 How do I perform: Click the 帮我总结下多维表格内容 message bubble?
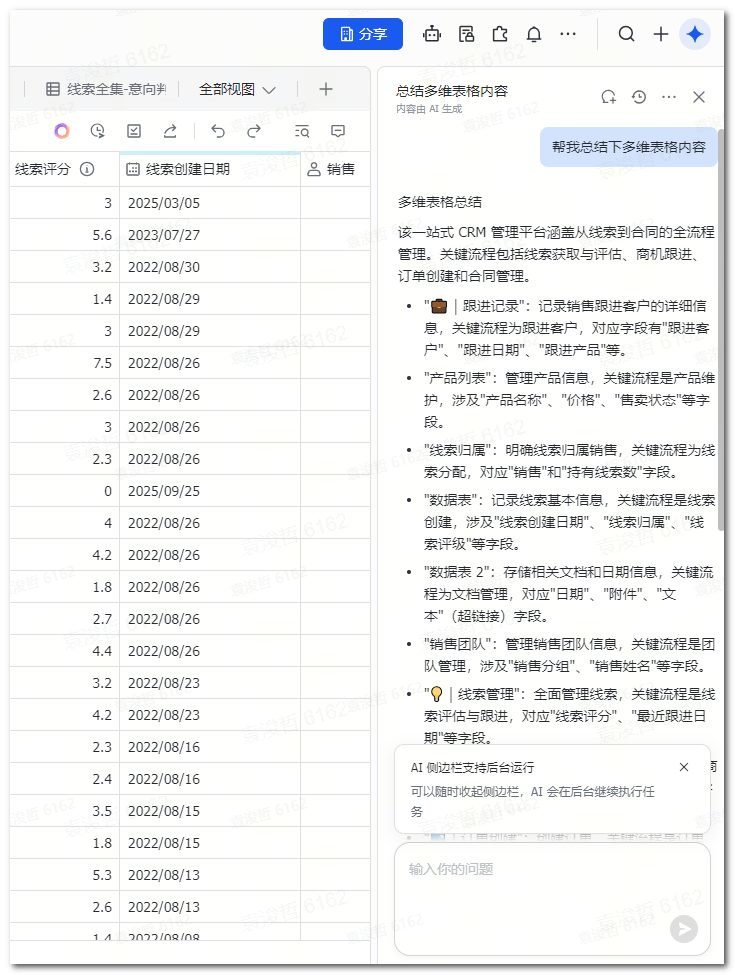(x=629, y=147)
